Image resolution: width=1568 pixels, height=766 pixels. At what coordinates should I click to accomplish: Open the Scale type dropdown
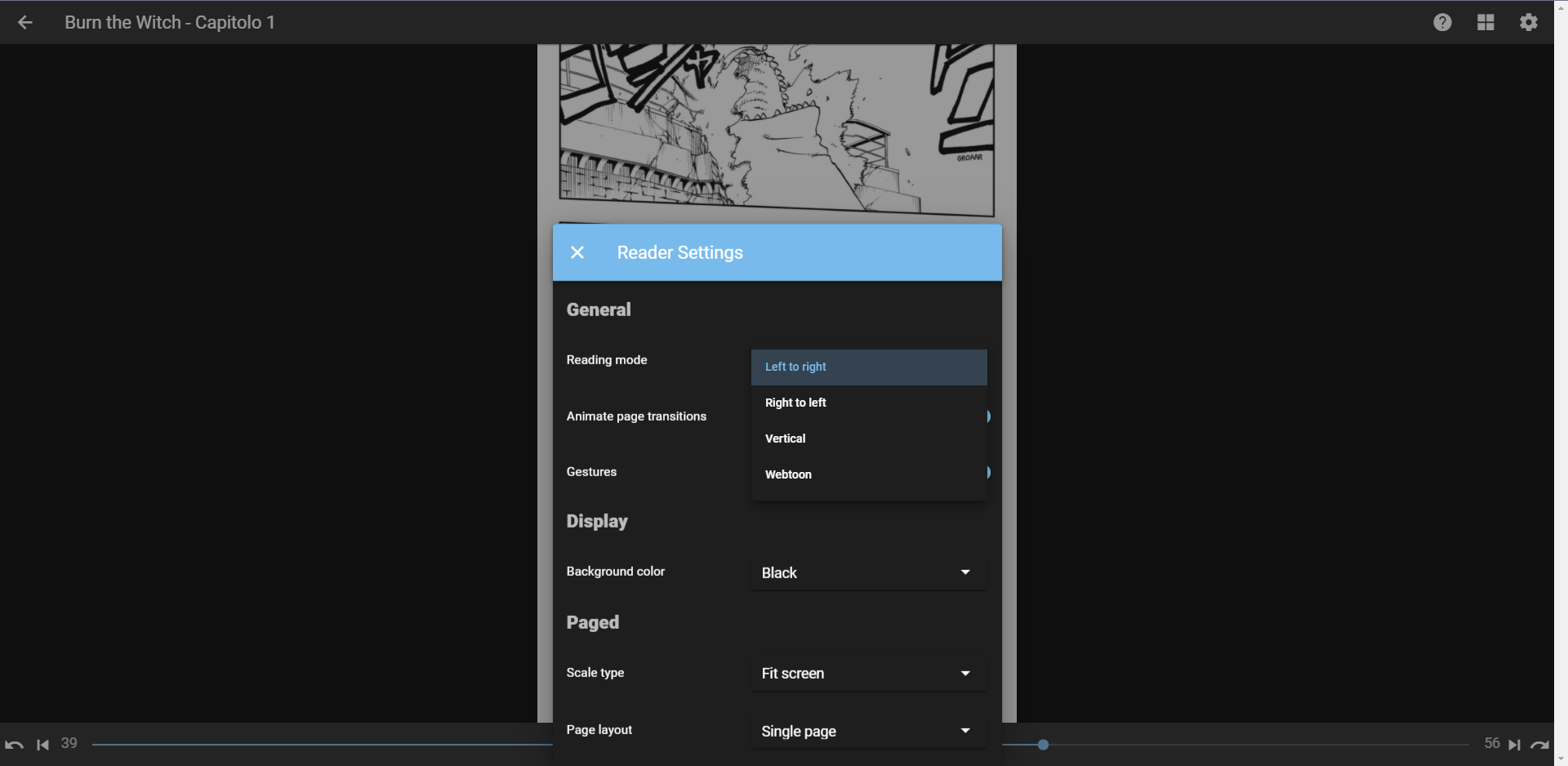pos(867,673)
